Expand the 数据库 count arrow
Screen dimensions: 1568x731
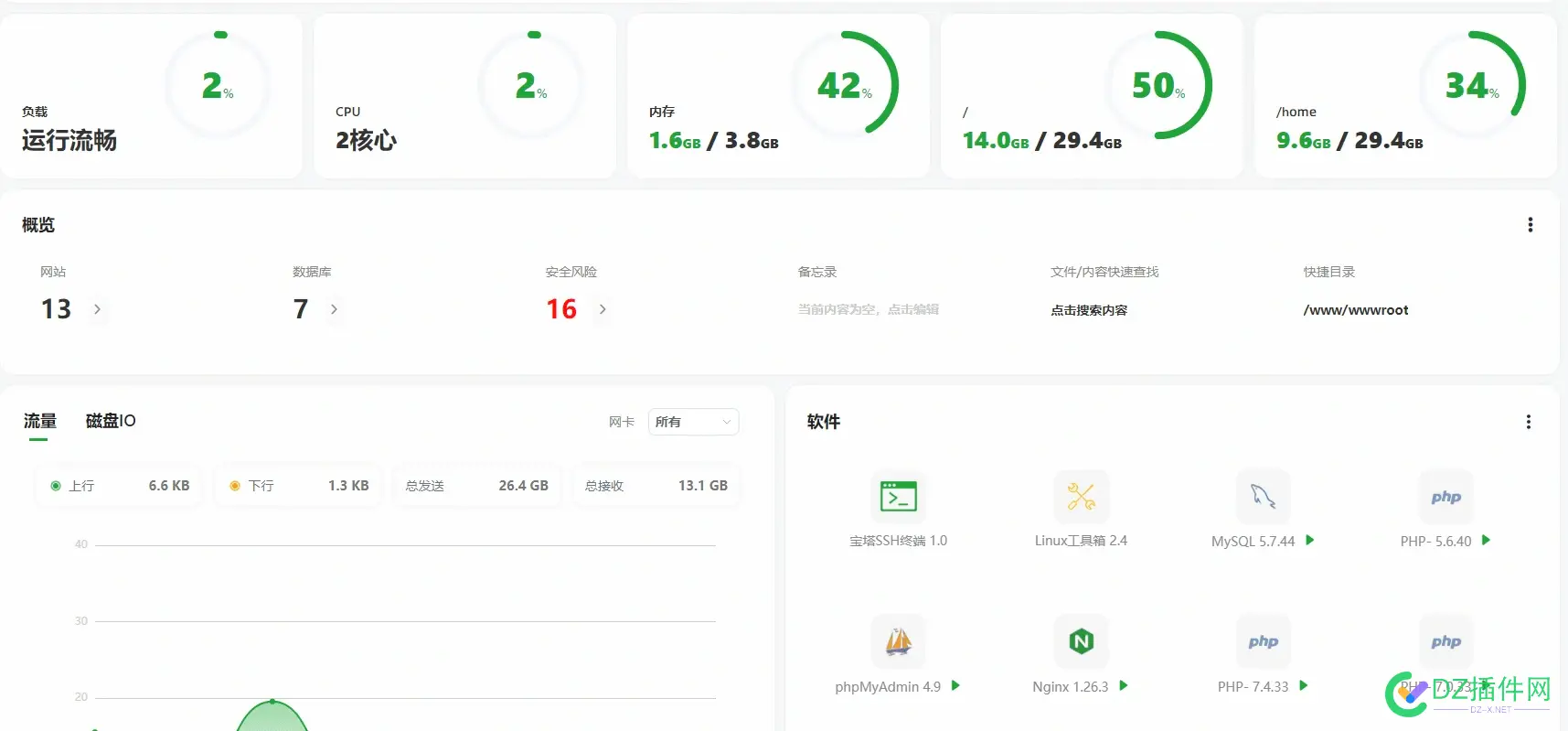tap(334, 309)
